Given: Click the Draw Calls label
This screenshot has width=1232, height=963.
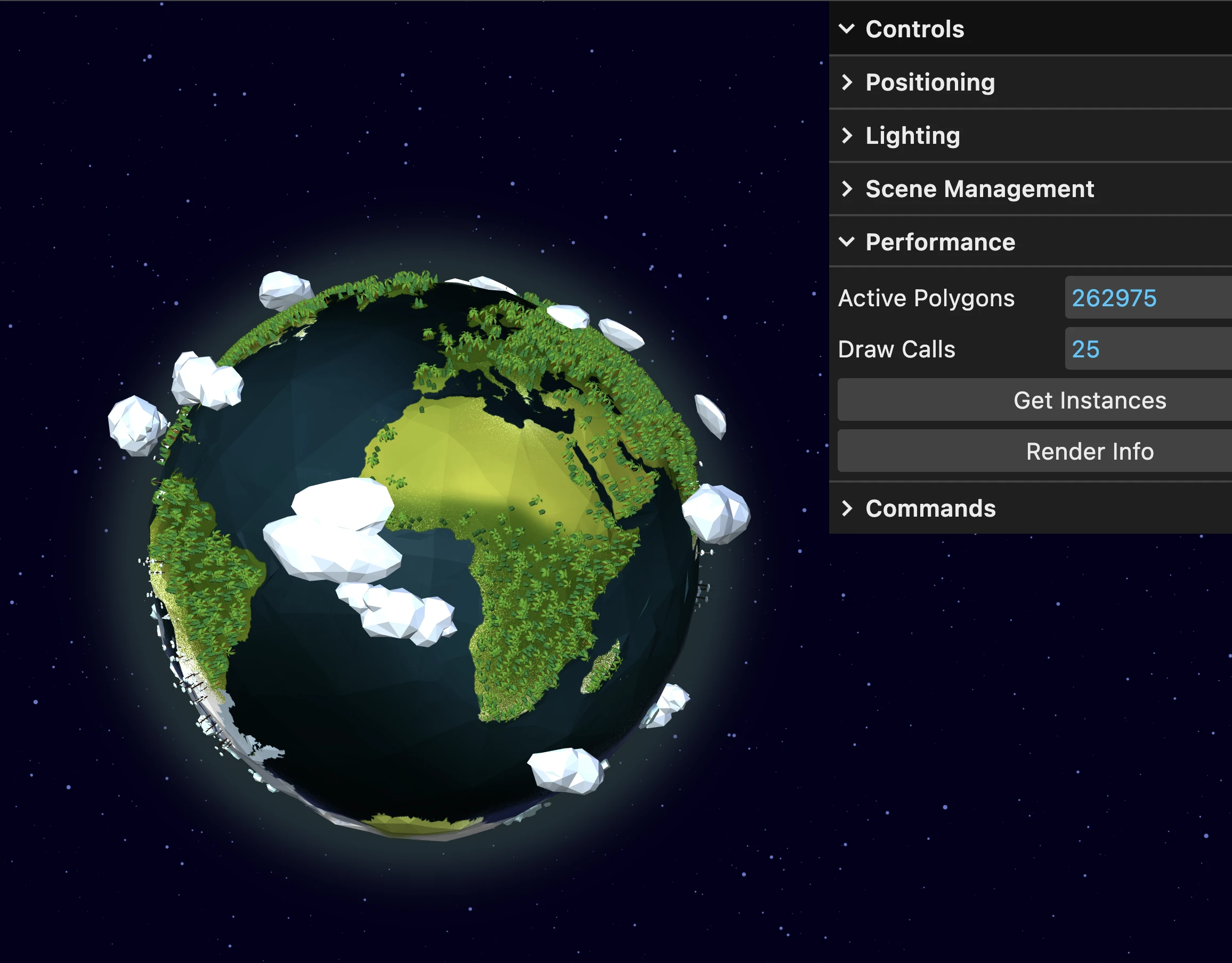Looking at the screenshot, I should pyautogui.click(x=896, y=349).
